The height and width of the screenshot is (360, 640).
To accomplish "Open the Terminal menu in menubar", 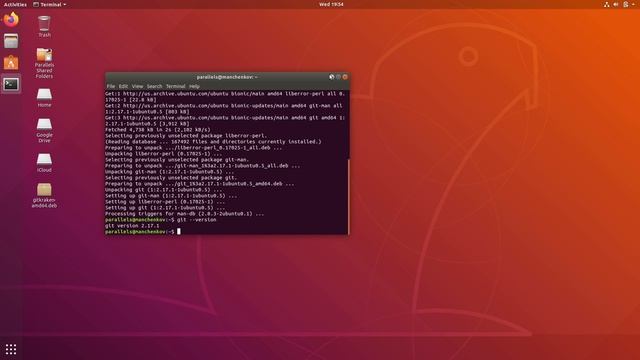I will click(176, 87).
